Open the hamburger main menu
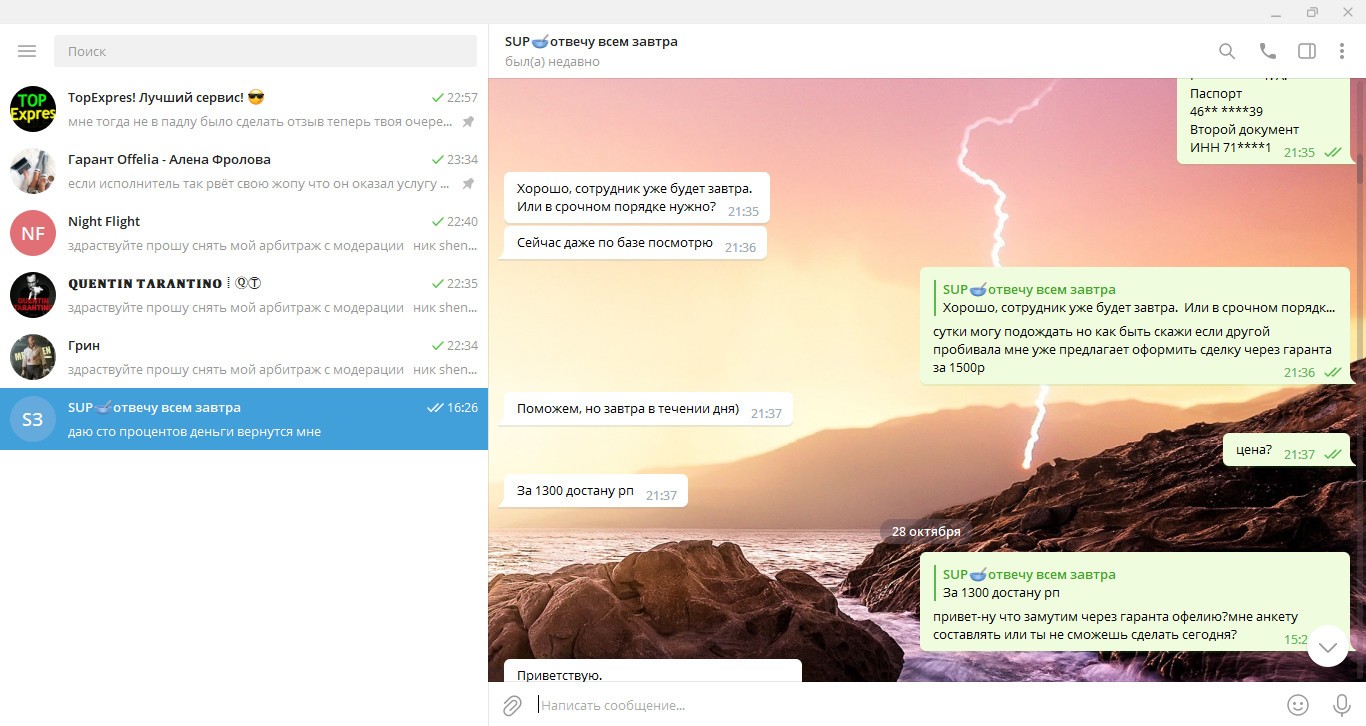Image resolution: width=1366 pixels, height=726 pixels. (x=27, y=51)
